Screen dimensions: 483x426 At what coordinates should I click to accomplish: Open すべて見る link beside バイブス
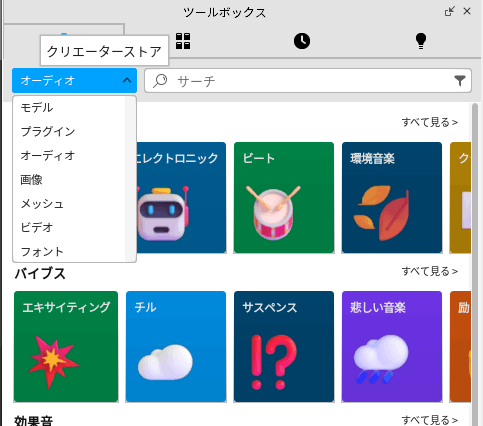tap(429, 271)
